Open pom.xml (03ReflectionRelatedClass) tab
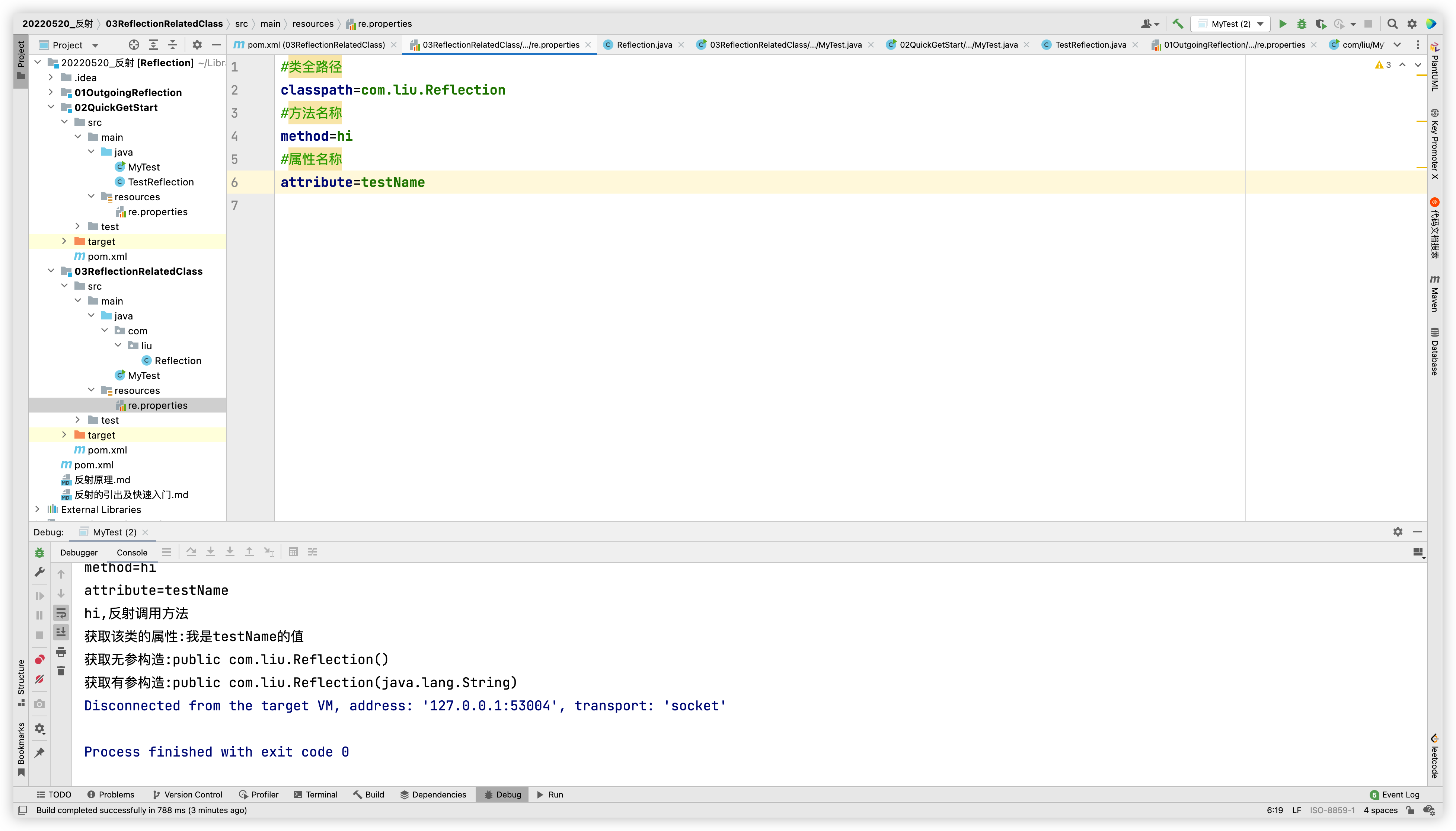The image size is (1456, 831). coord(316,45)
